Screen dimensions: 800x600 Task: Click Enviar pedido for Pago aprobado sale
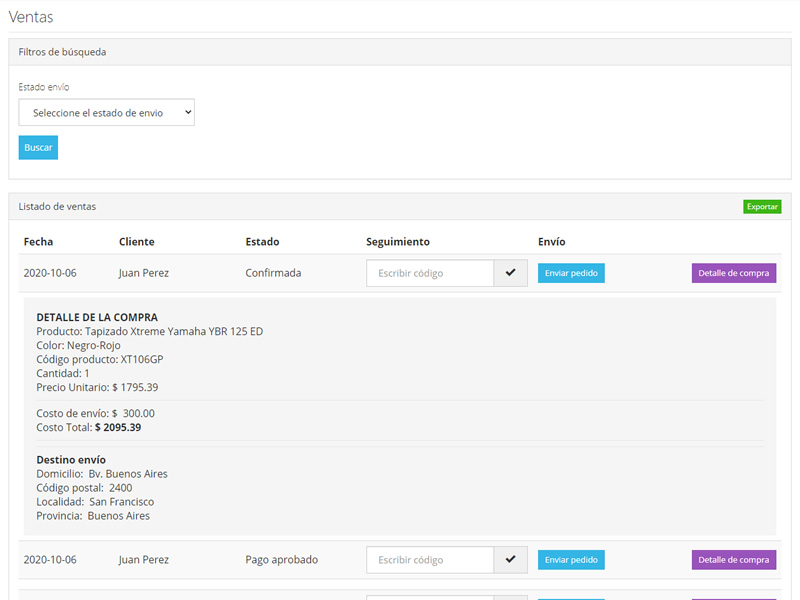click(571, 560)
